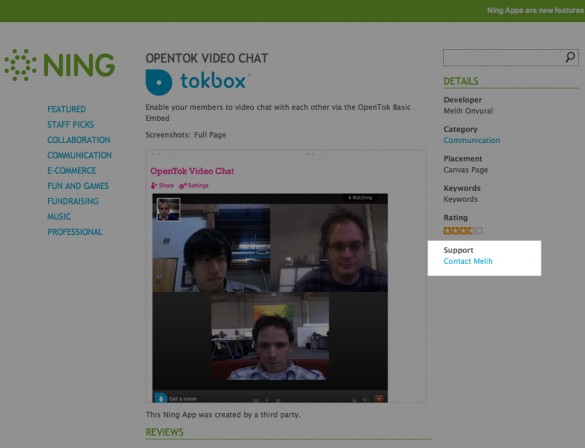The image size is (585, 448).
Task: Click into the search input field
Action: click(x=503, y=57)
